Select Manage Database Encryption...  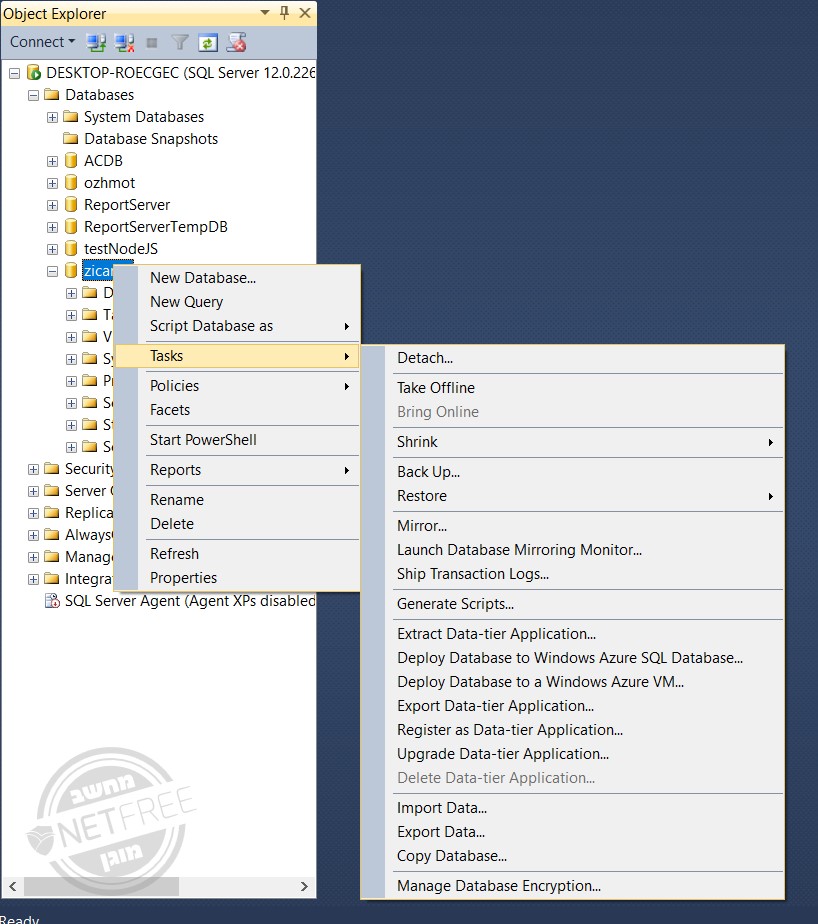pos(573,886)
